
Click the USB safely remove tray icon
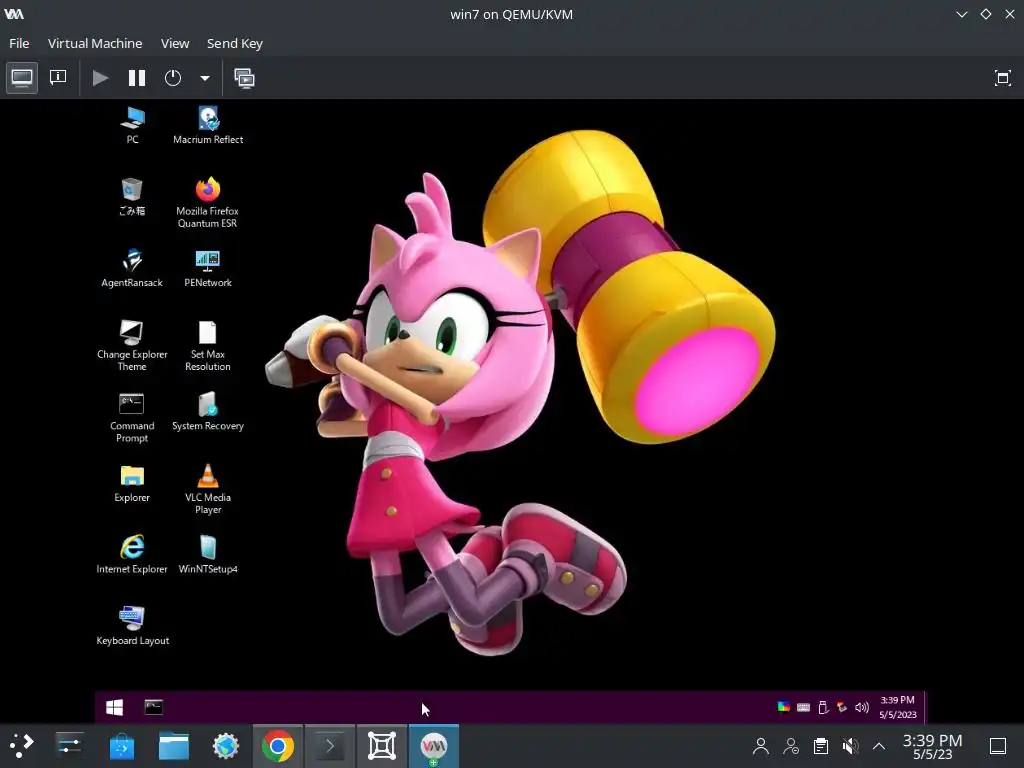pos(823,707)
